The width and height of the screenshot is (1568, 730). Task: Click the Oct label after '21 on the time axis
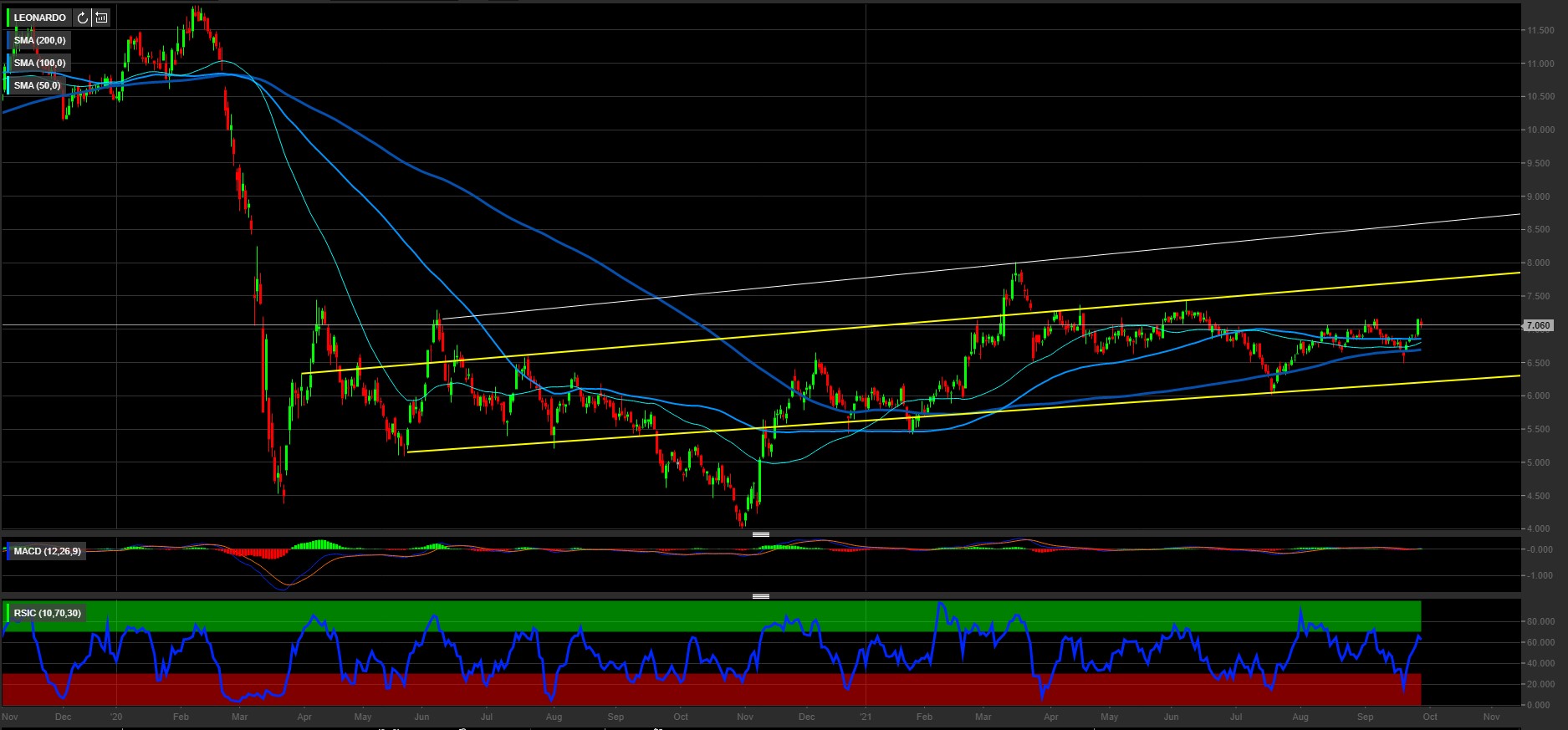tap(1430, 717)
